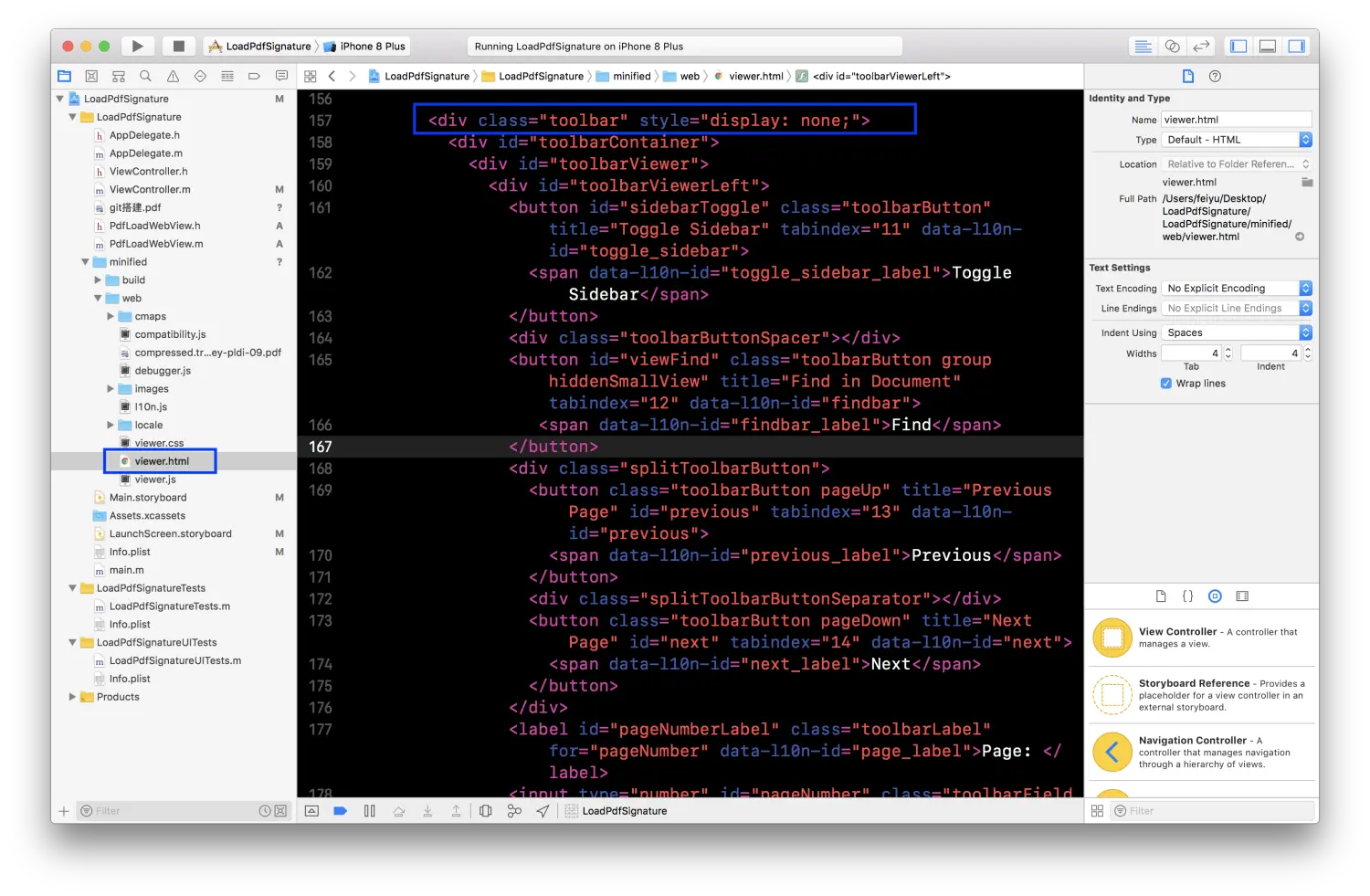Screen dimensions: 1370x896
Task: Click the Run (play) button
Action: [137, 46]
